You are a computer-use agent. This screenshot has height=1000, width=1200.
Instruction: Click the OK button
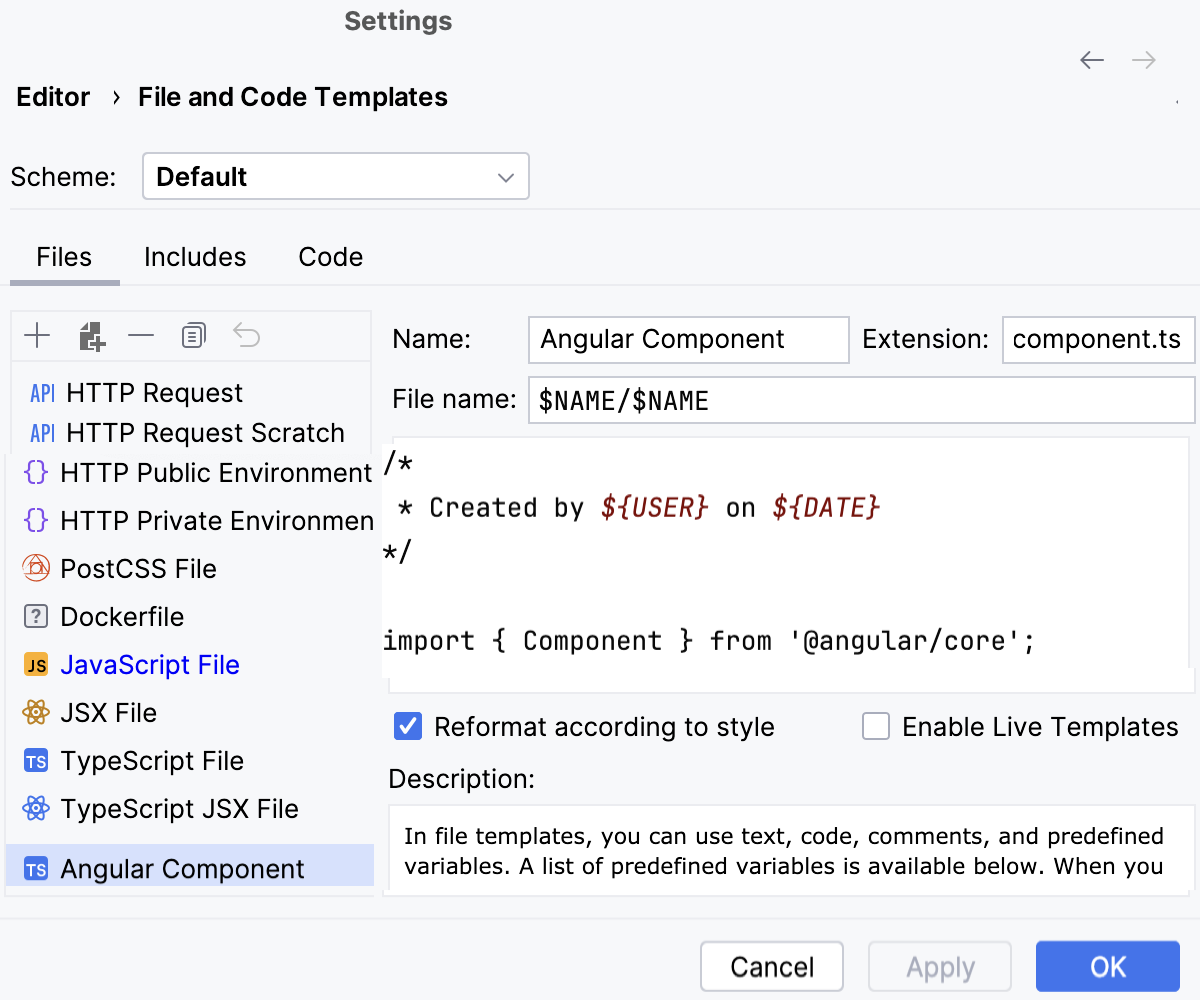point(1107,967)
